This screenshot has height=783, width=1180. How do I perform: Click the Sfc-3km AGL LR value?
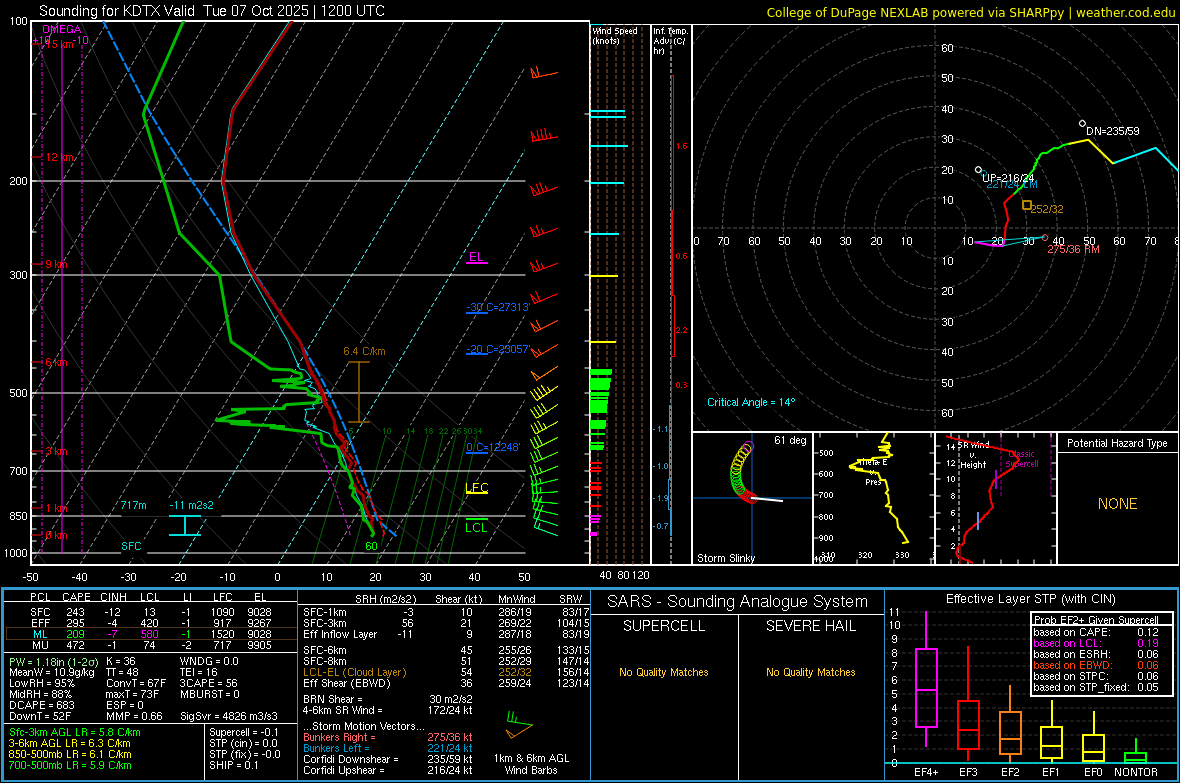(75, 733)
